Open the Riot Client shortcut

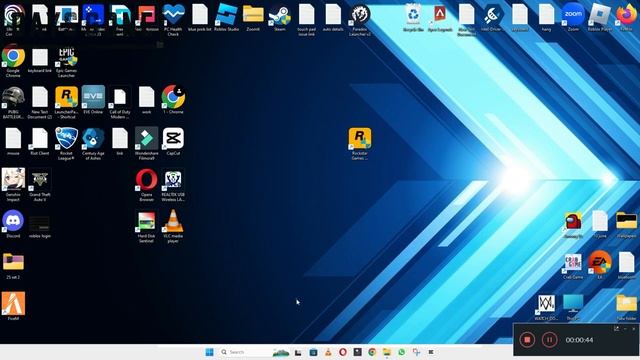click(x=40, y=139)
